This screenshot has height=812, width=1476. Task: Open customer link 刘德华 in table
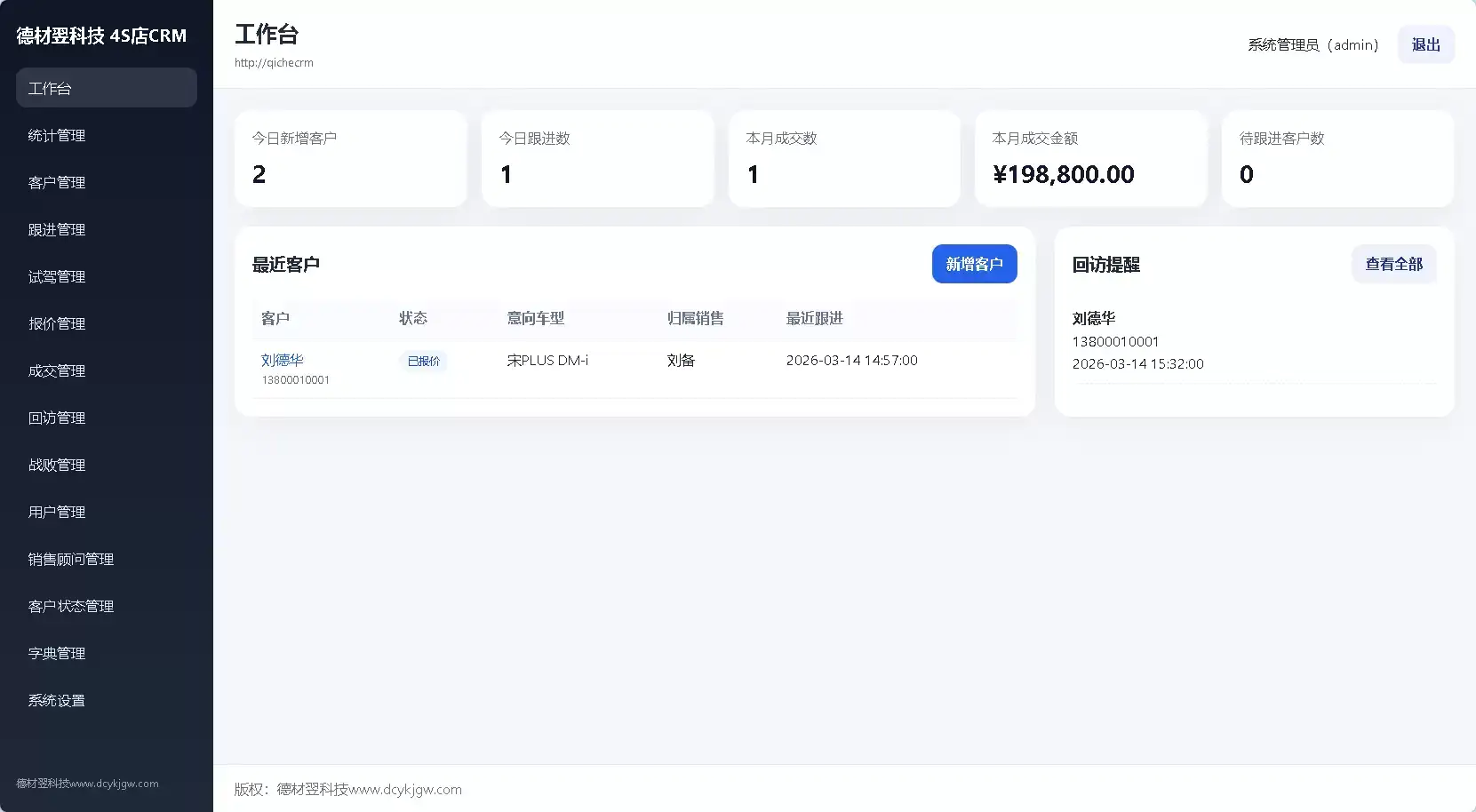pos(283,360)
